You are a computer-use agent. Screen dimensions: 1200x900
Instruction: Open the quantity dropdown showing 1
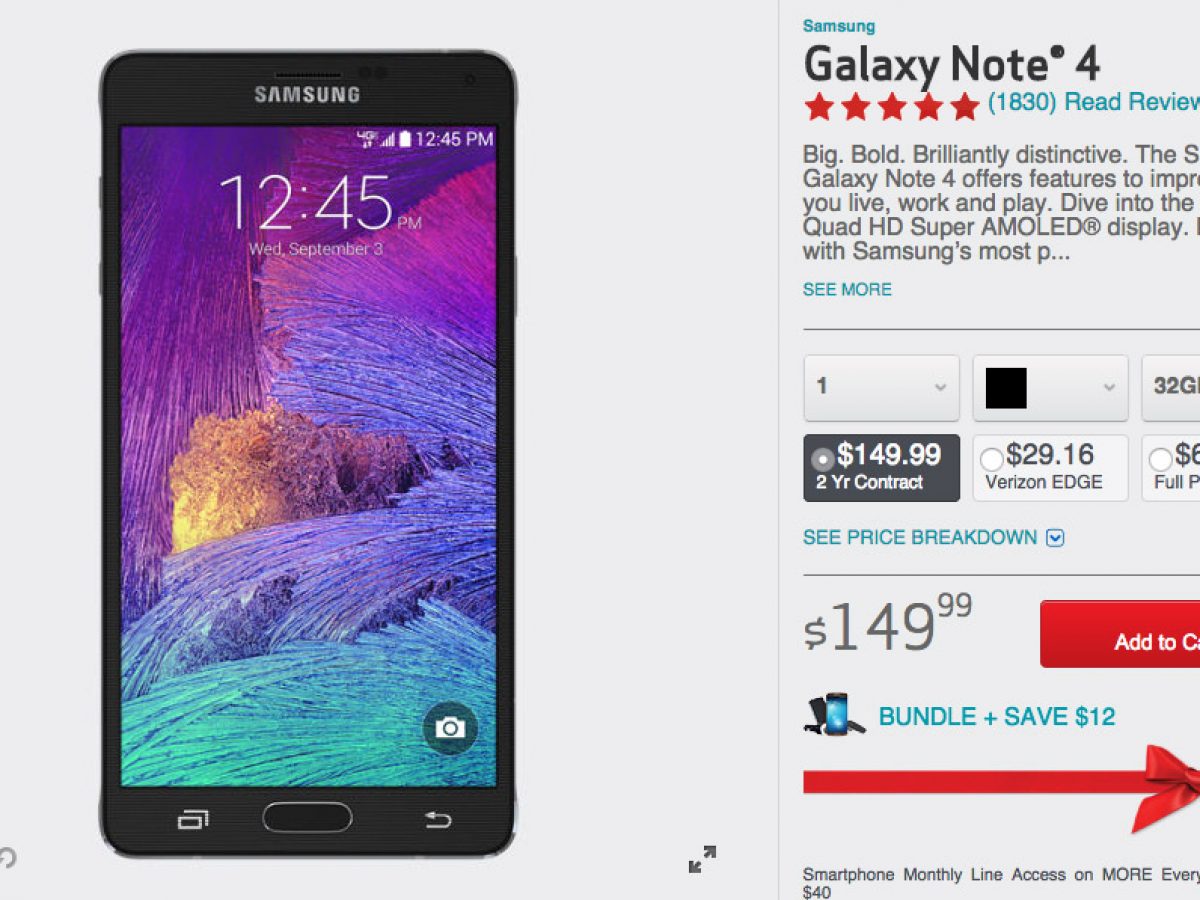[x=881, y=388]
